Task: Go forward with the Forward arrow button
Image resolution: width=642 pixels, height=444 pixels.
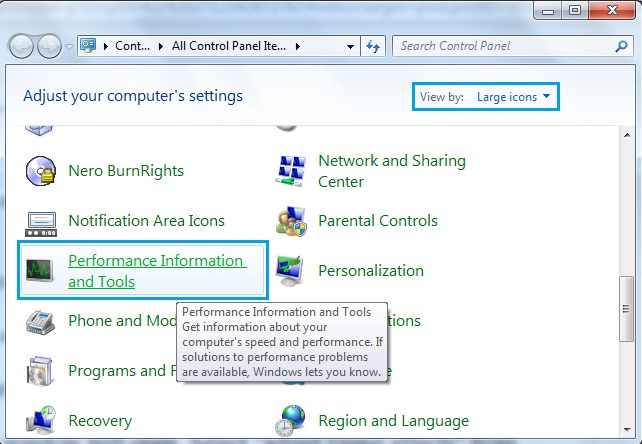Action: pos(49,46)
